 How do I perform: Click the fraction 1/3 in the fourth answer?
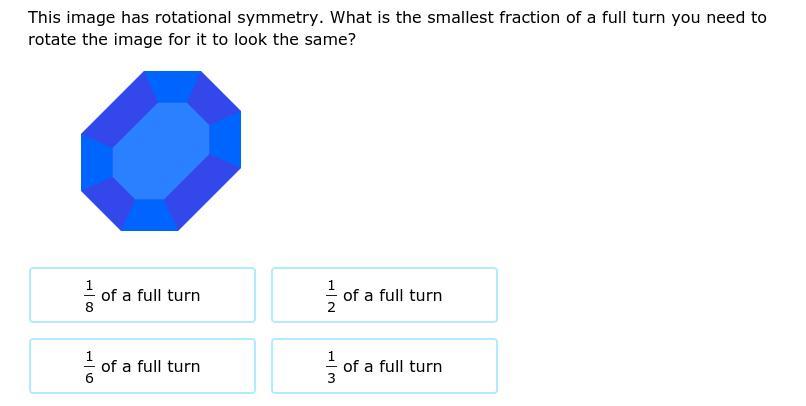(331, 366)
